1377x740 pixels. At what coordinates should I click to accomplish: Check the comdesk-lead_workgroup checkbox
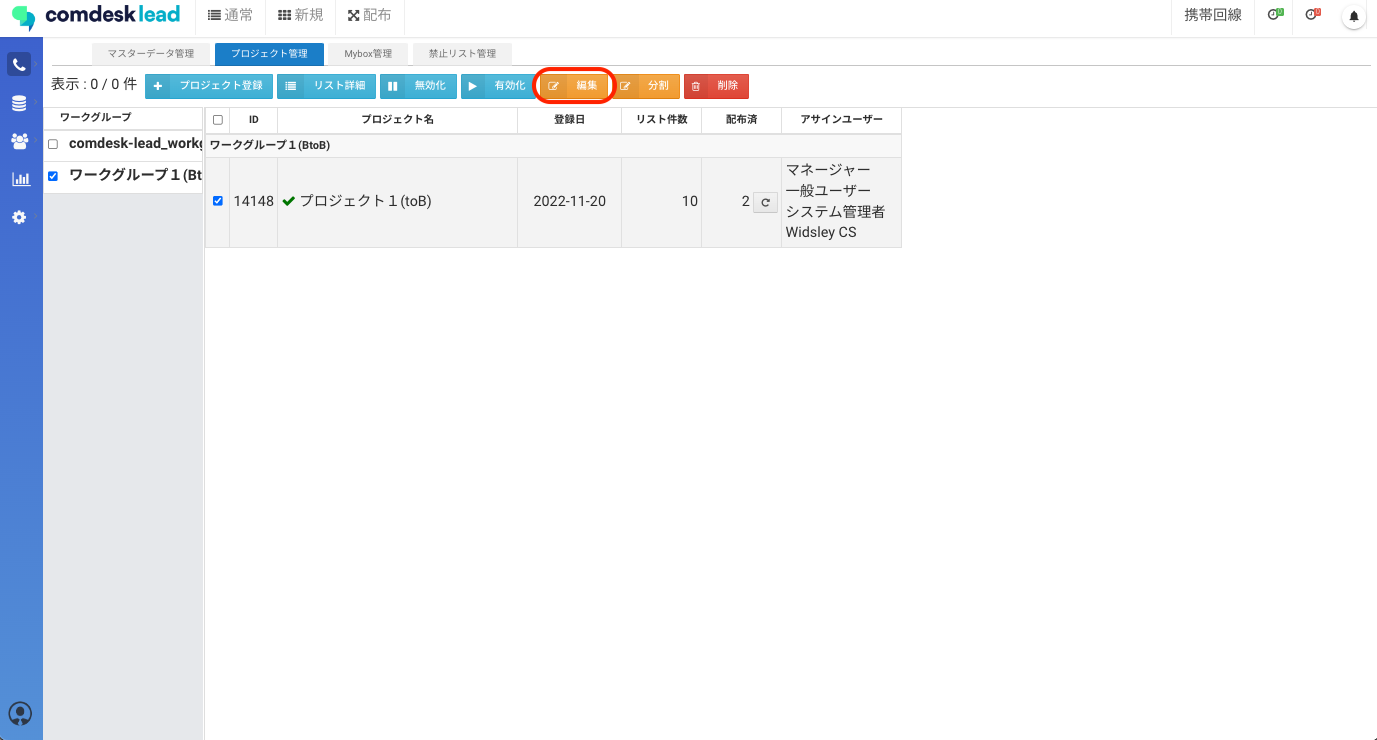(53, 144)
